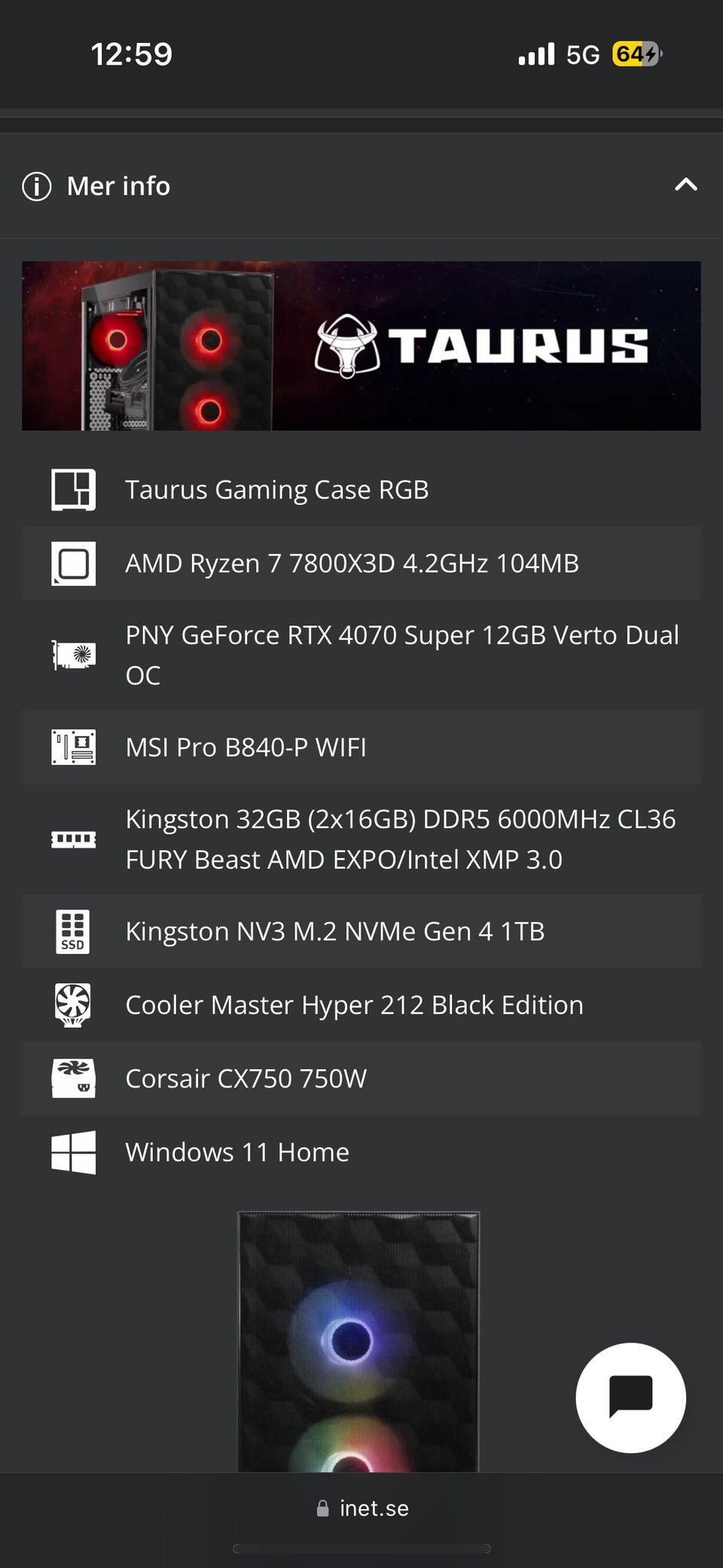Click the processor CPU icon
723x1568 pixels.
[x=73, y=564]
